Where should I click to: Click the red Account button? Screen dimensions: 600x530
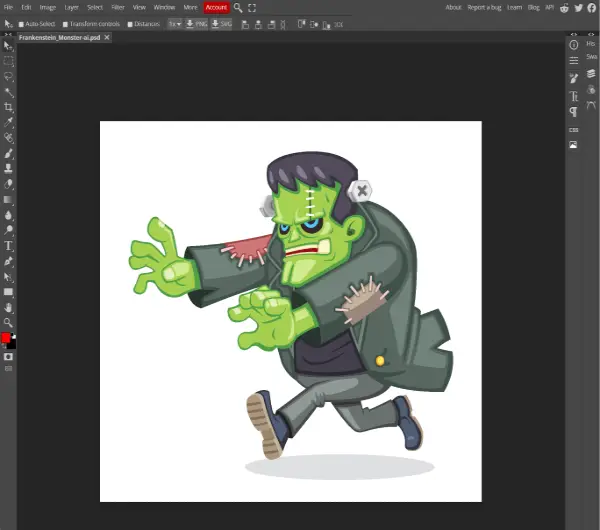216,7
